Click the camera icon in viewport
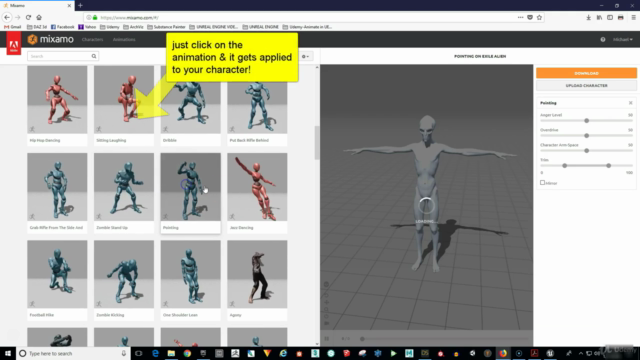The width and height of the screenshot is (640, 360). pyautogui.click(x=327, y=323)
